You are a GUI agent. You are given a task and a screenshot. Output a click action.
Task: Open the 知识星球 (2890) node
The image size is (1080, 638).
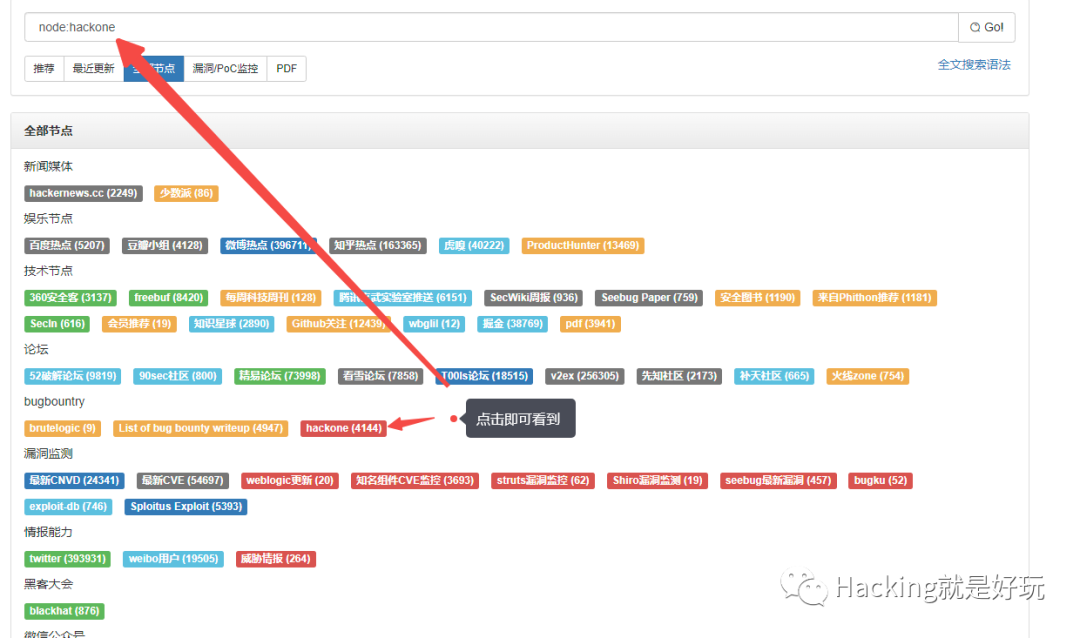(231, 325)
